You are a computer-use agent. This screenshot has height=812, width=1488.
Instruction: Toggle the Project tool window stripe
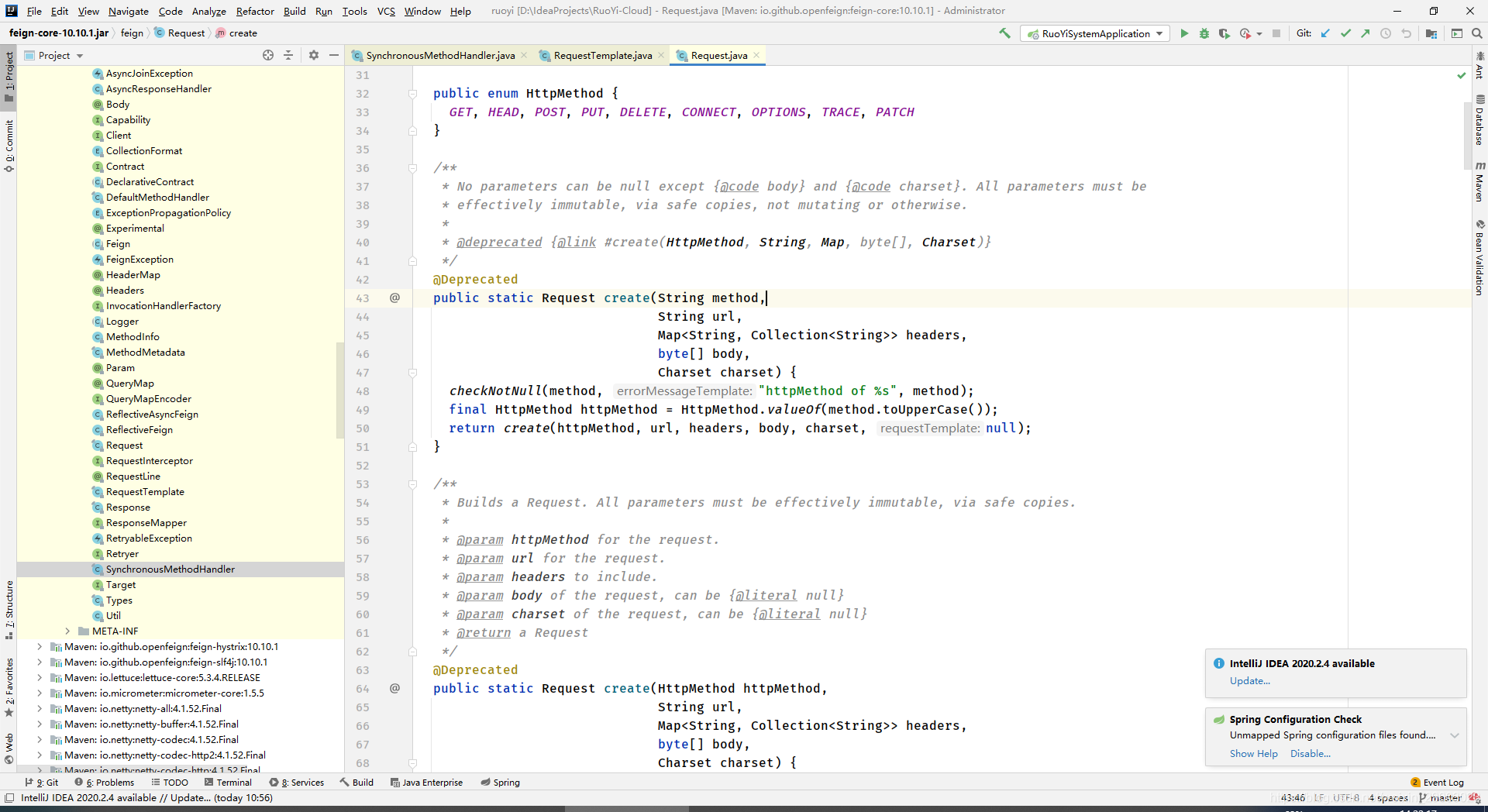[9, 76]
